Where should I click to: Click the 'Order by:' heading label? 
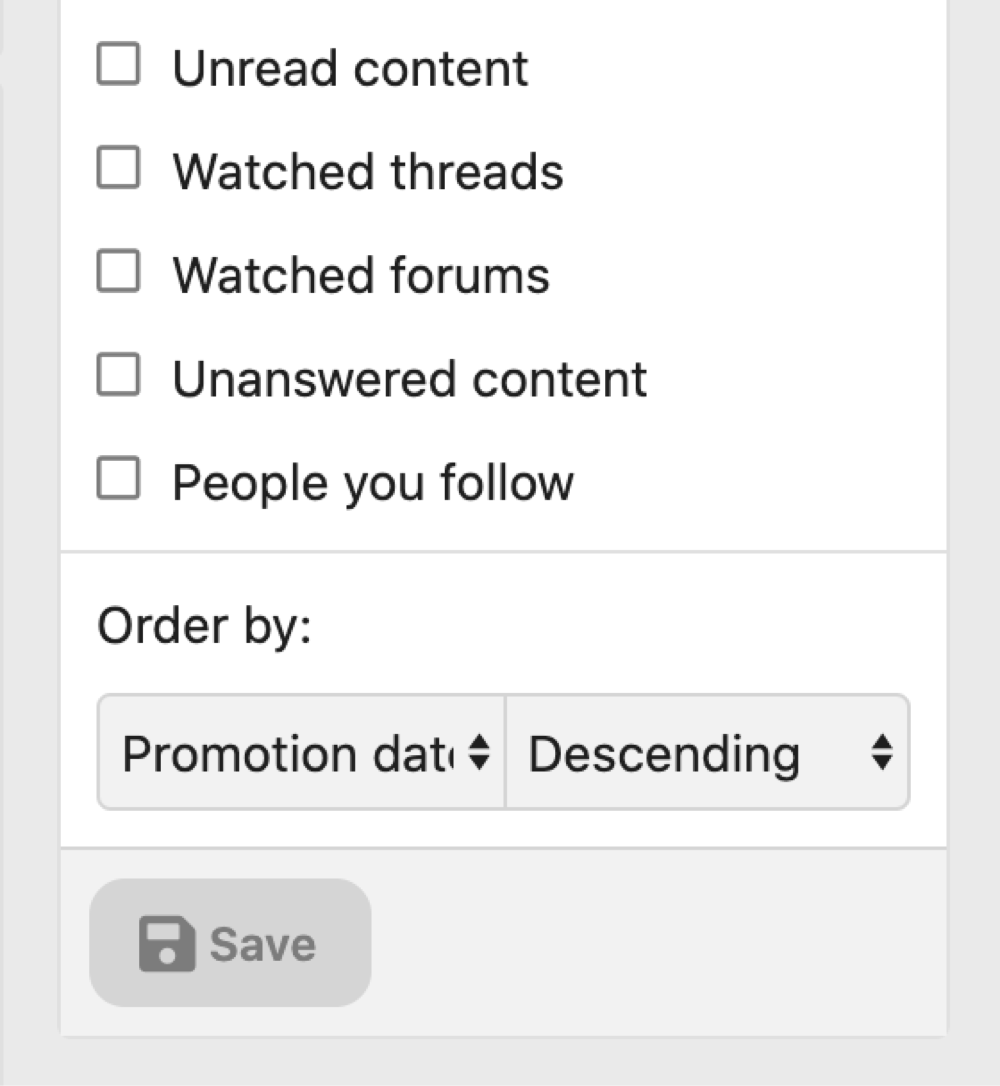204,626
